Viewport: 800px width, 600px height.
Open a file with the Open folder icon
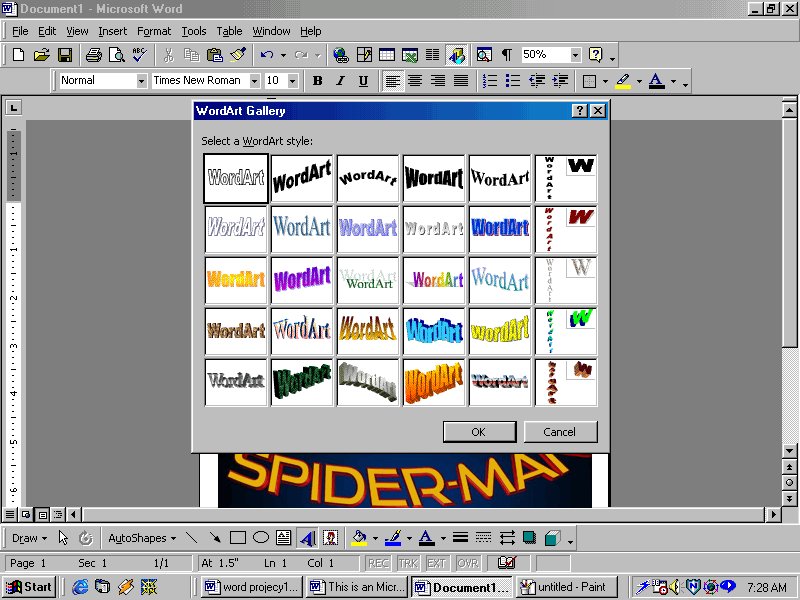(x=41, y=55)
